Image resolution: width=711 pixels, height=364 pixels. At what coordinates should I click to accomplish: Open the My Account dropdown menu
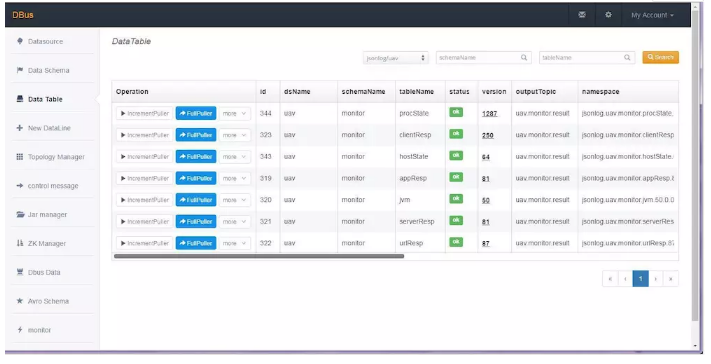[652, 15]
